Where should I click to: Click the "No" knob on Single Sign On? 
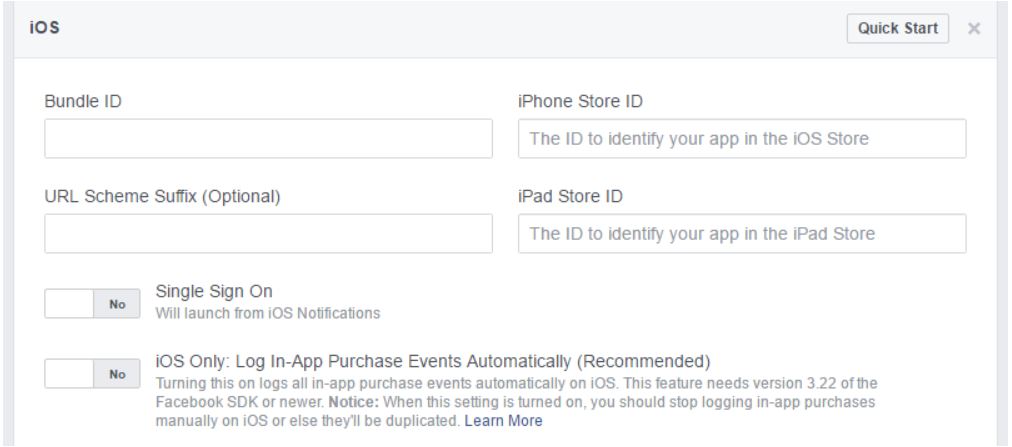coord(117,303)
